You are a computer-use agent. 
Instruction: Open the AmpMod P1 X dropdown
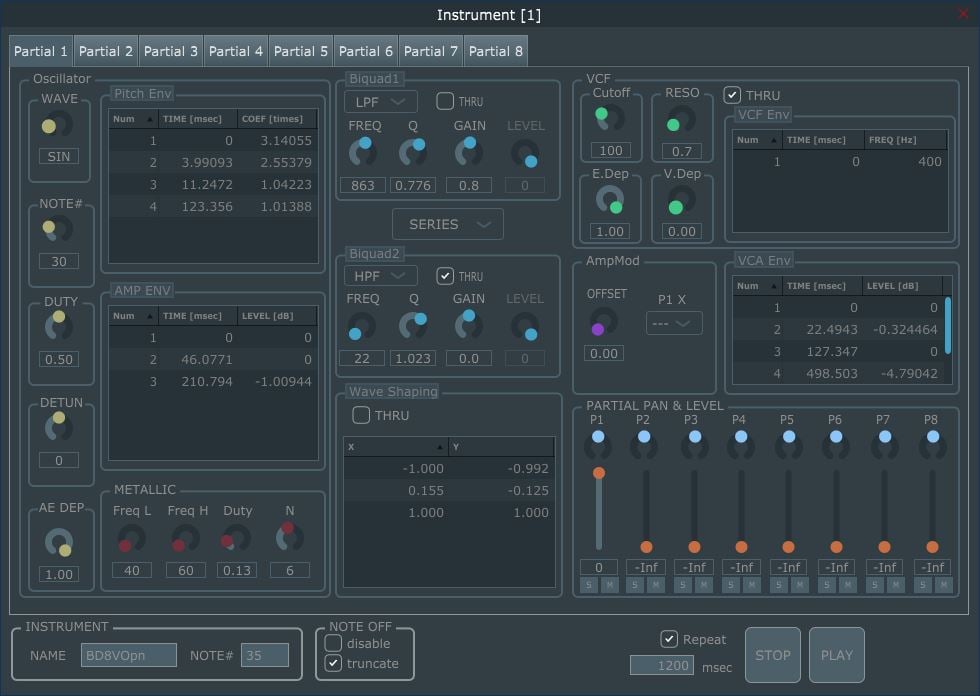(674, 323)
